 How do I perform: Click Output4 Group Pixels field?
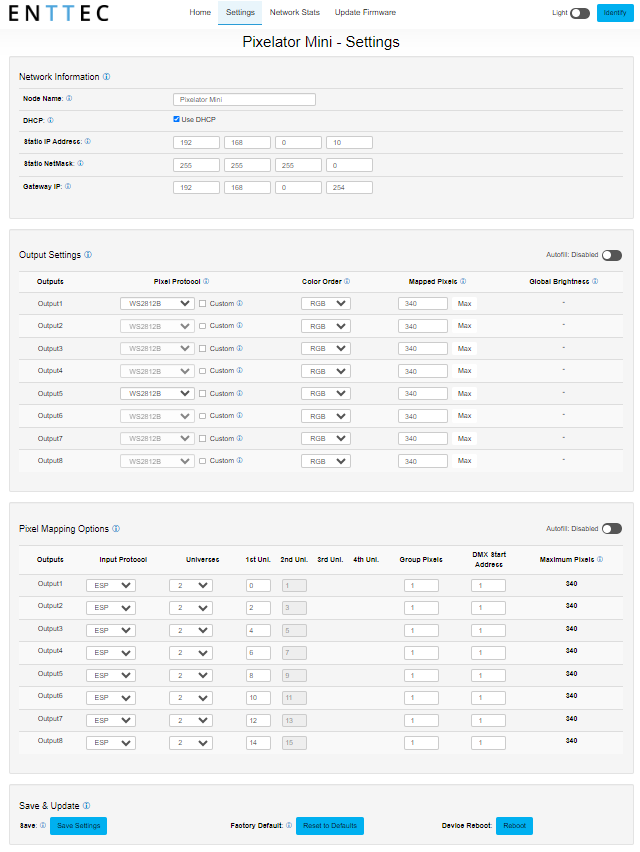pos(421,653)
